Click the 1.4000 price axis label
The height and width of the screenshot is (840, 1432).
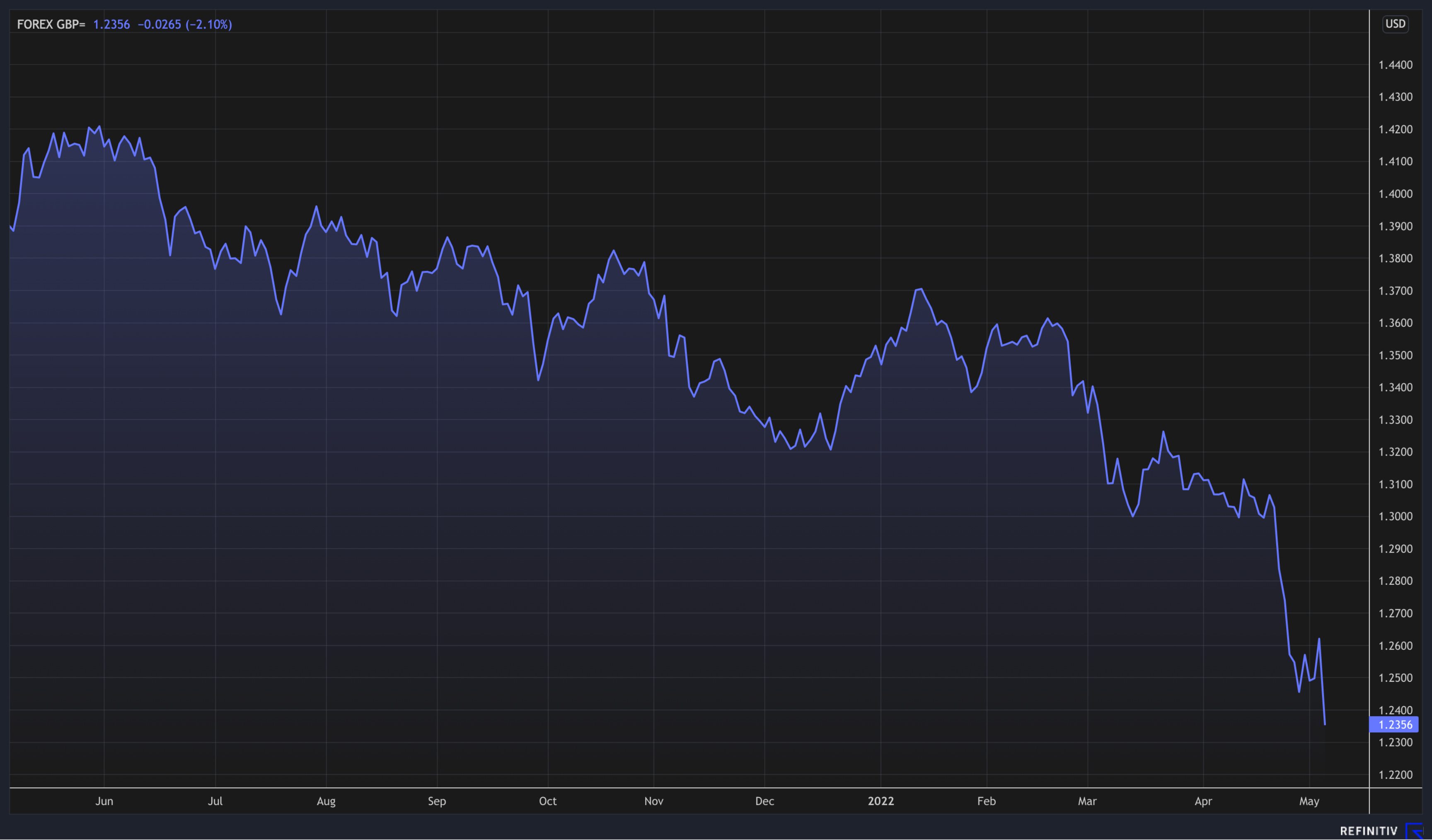point(1396,194)
